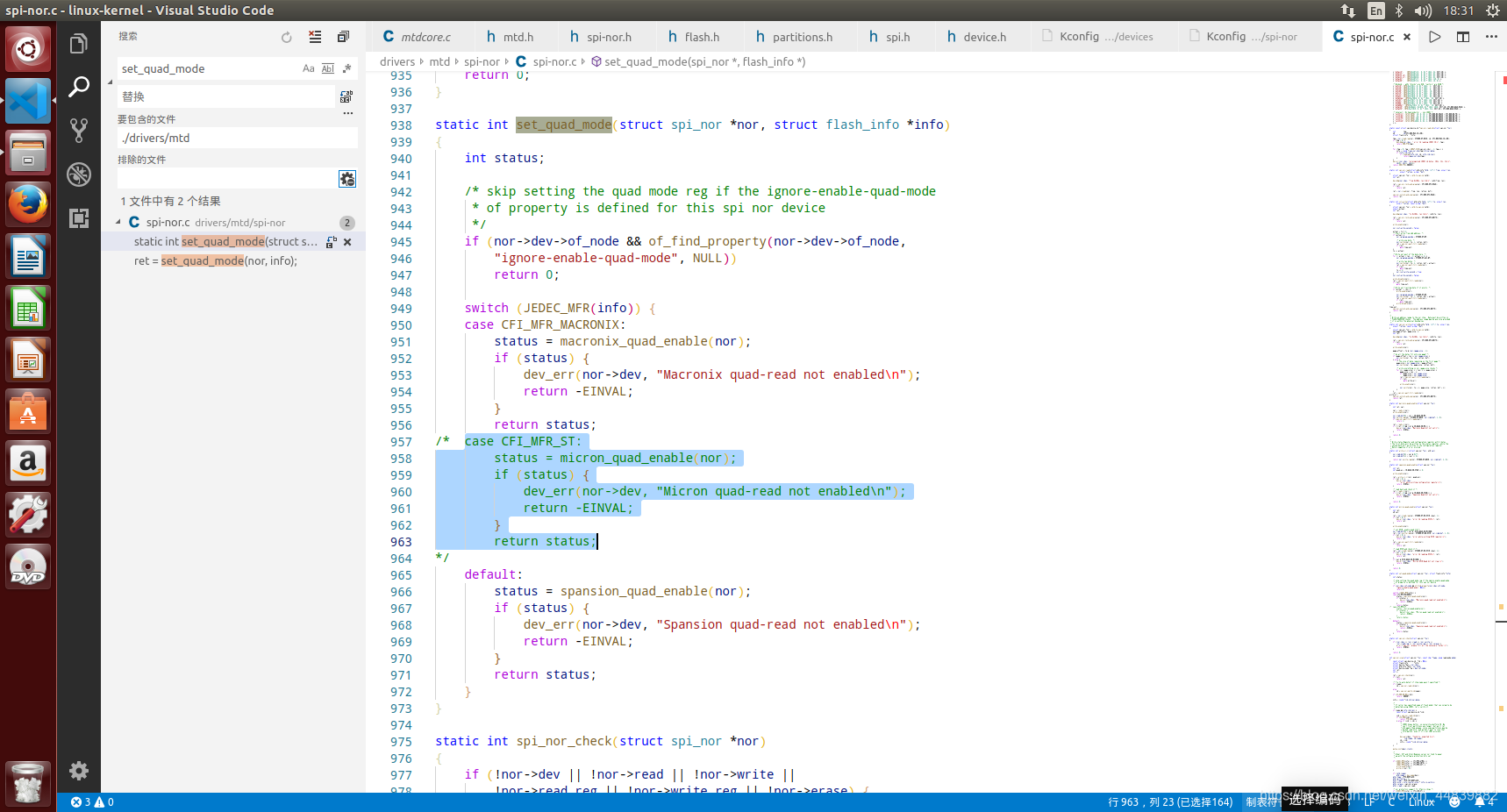Image resolution: width=1507 pixels, height=812 pixels.
Task: Click 'mtd' in the breadcrumb
Action: pyautogui.click(x=439, y=61)
